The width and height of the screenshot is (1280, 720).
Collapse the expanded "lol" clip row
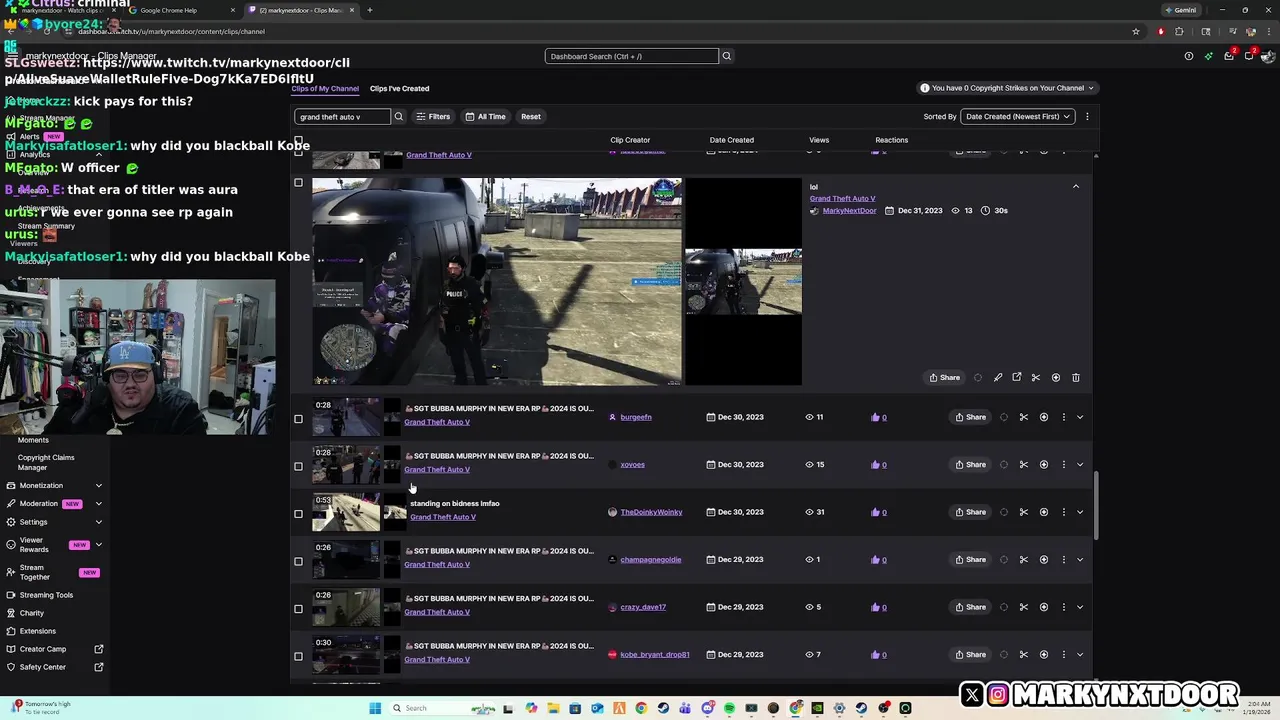point(1076,186)
